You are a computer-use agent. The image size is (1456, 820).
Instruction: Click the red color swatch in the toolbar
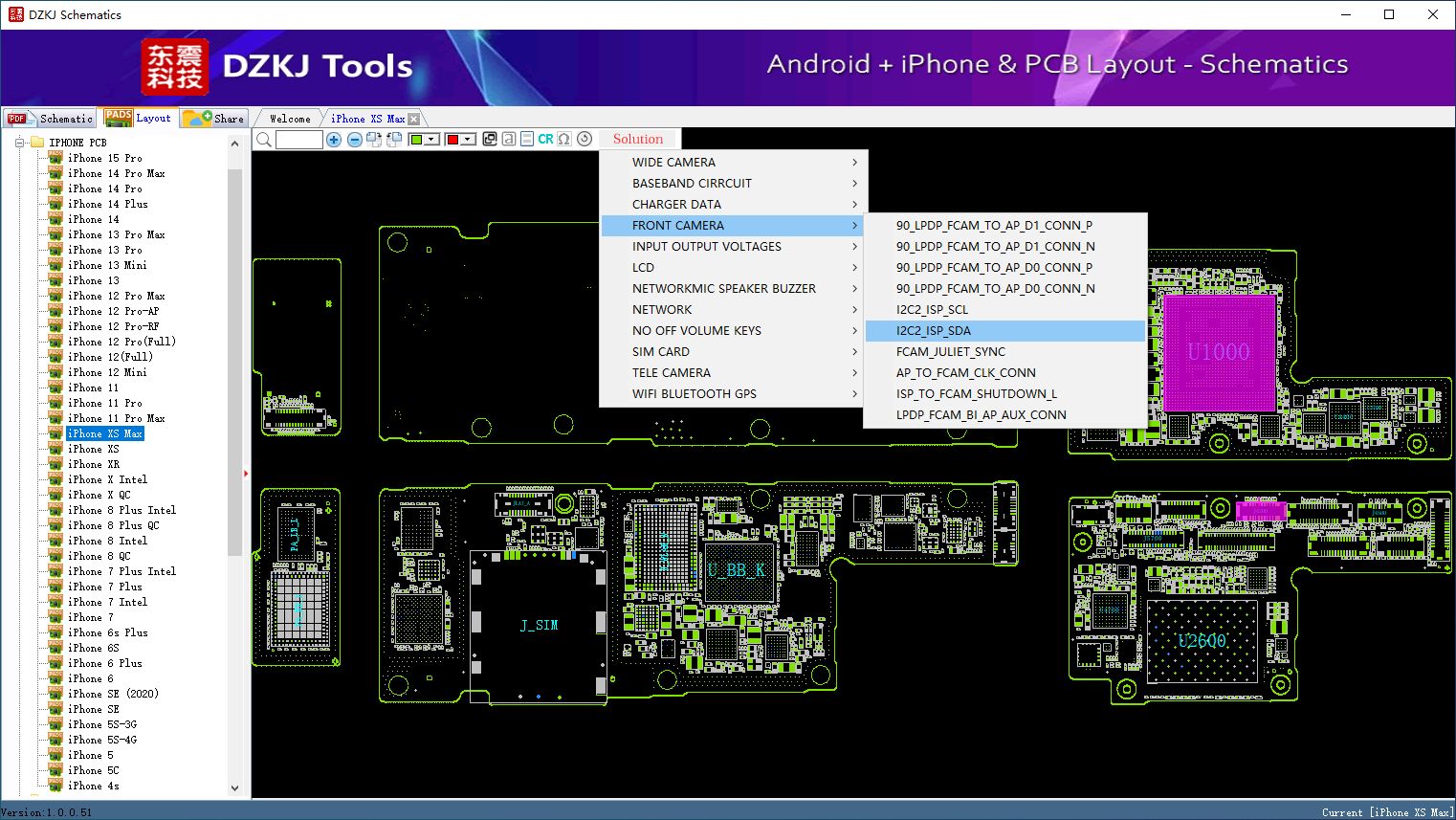(452, 140)
